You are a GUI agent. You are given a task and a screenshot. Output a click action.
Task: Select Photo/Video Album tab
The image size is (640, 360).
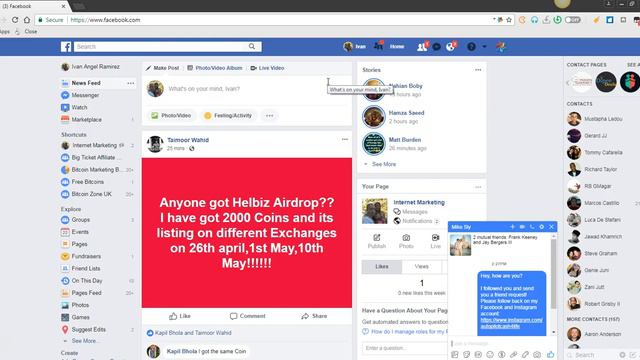click(x=215, y=68)
